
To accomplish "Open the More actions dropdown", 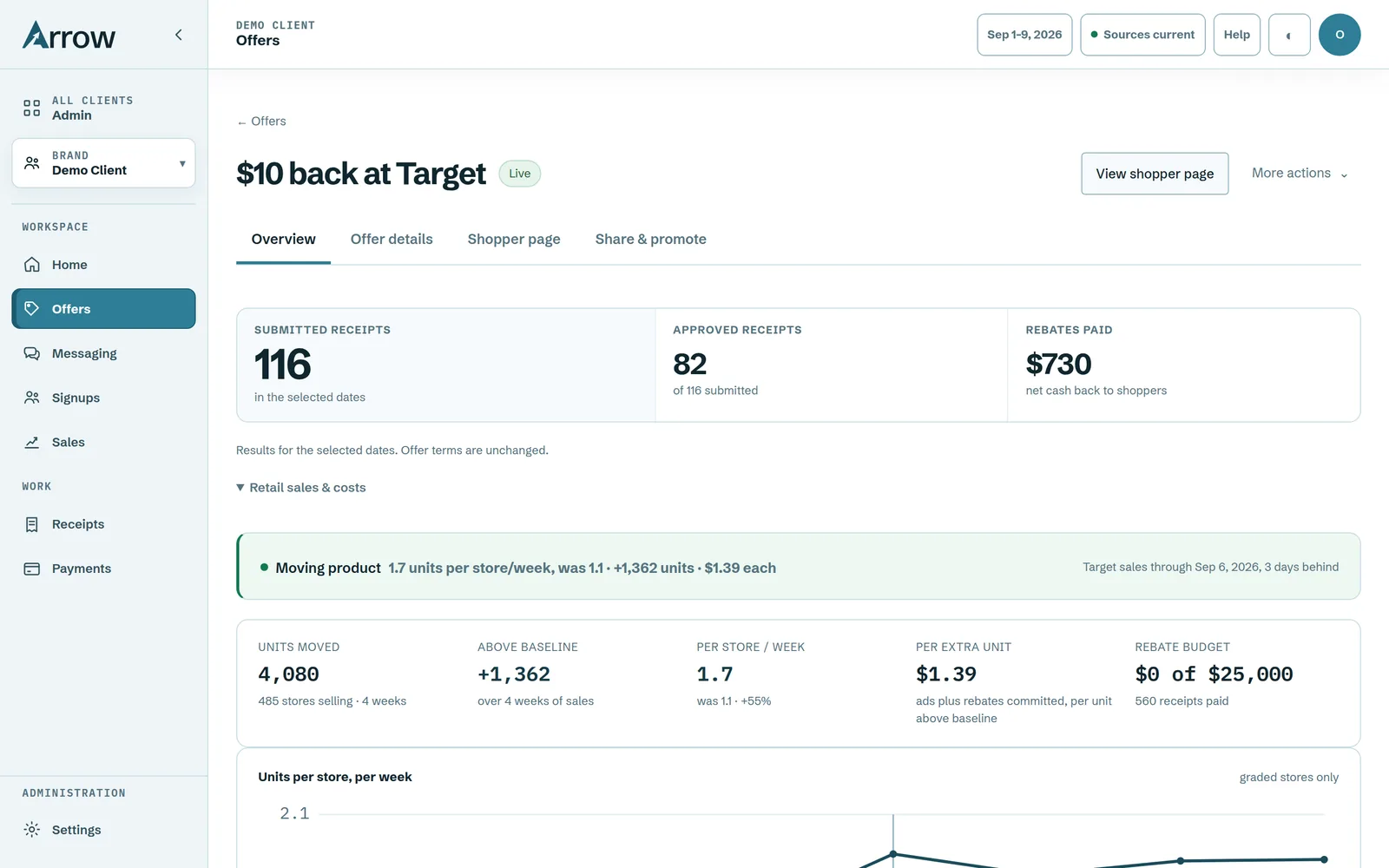I will point(1300,174).
